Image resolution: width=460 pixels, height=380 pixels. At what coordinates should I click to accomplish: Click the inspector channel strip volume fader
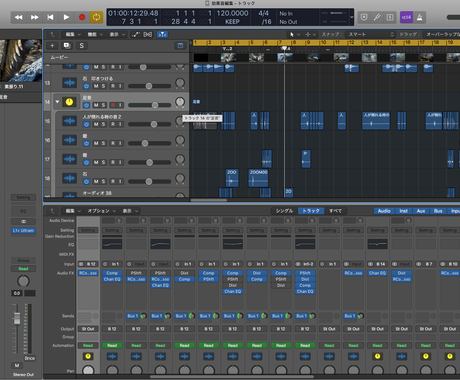(x=17, y=318)
